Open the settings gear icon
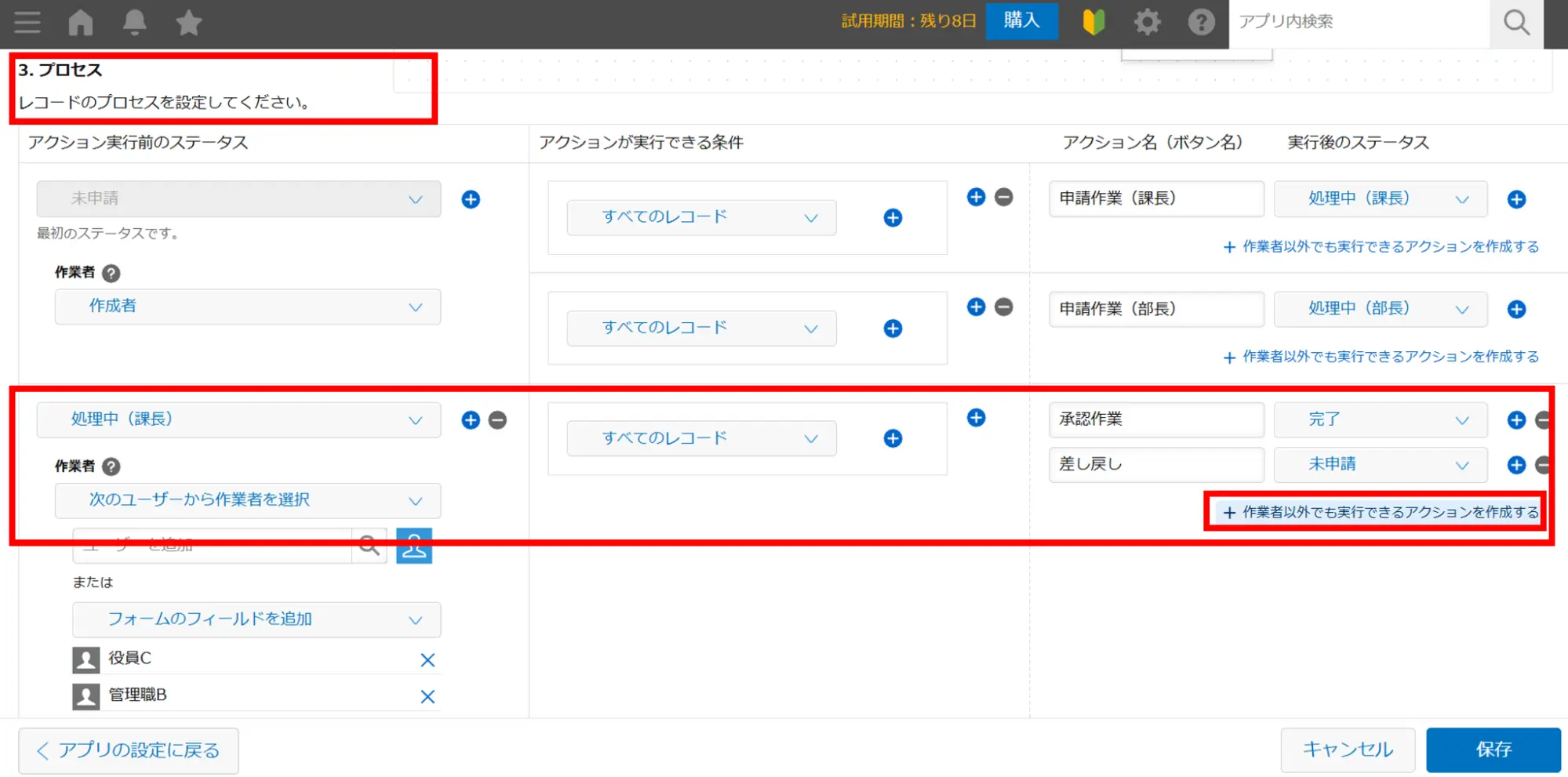Image resolution: width=1568 pixels, height=777 pixels. click(1147, 22)
